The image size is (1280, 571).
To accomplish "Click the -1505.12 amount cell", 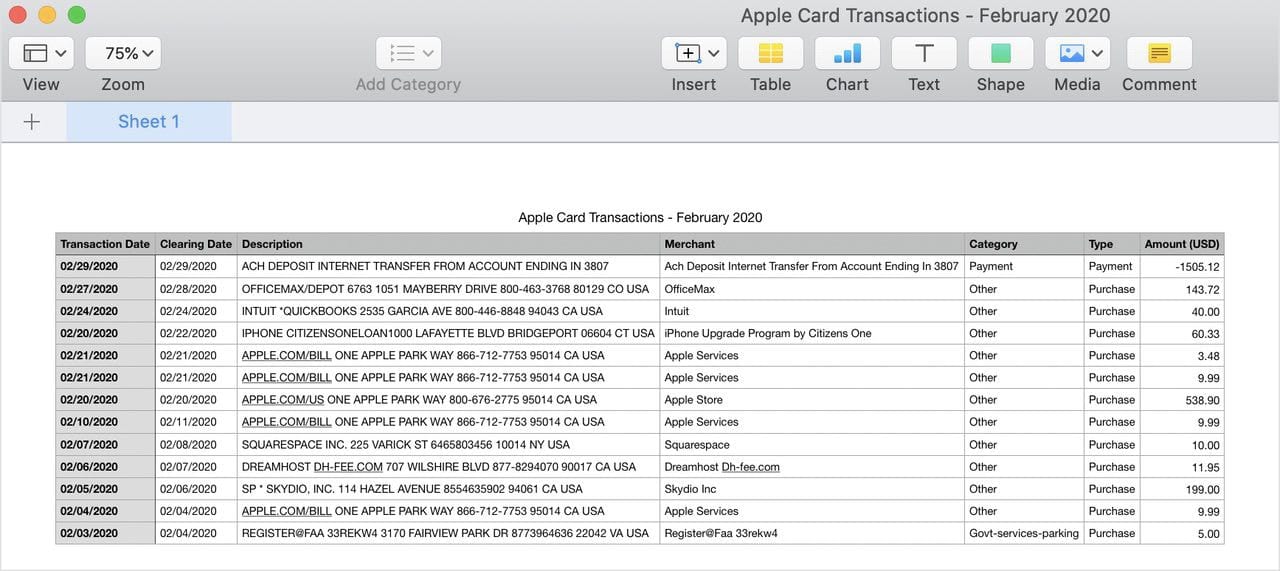I will coord(1182,267).
